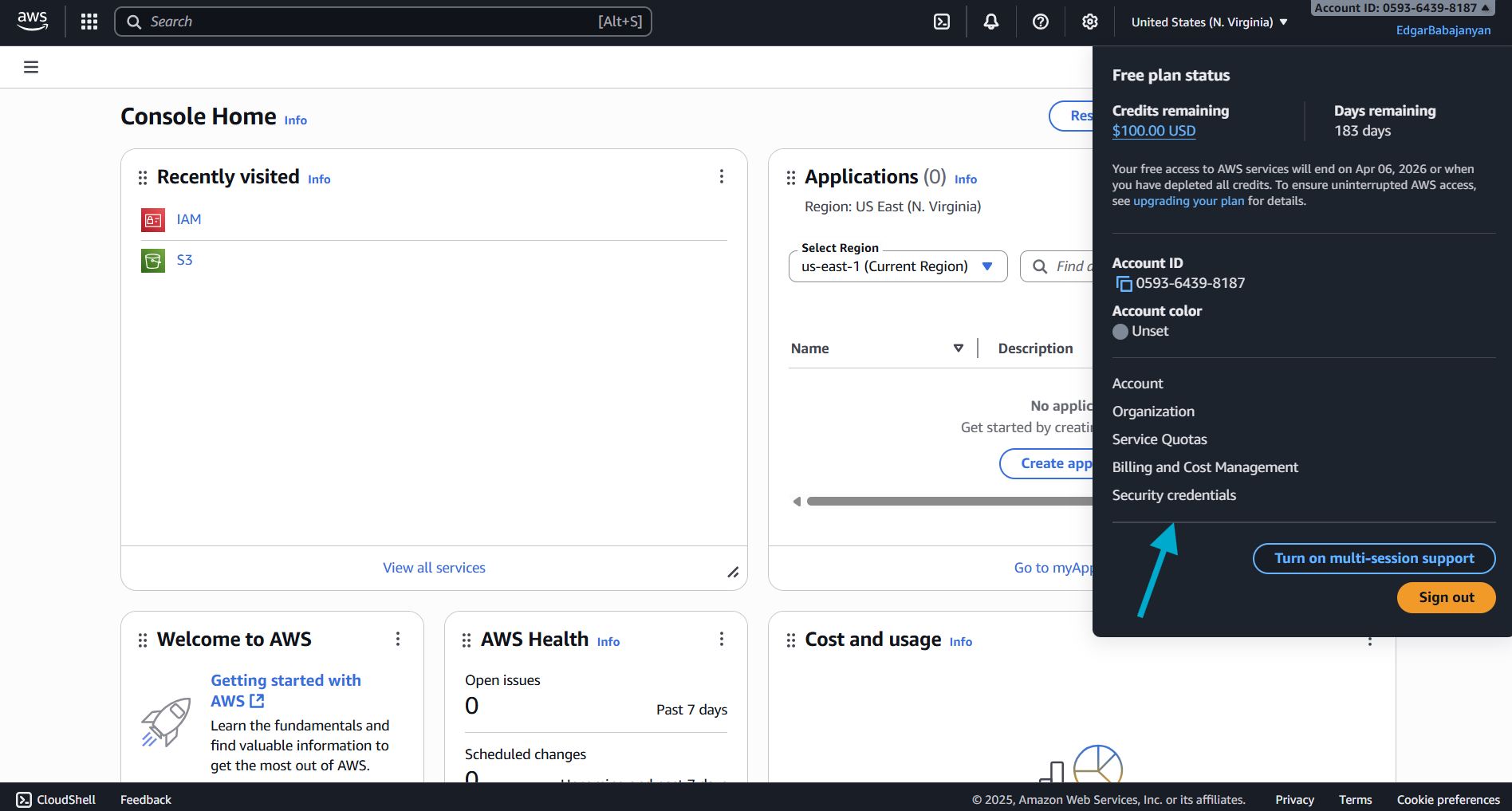Open the help question-mark menu
The height and width of the screenshot is (811, 1512).
pyautogui.click(x=1040, y=22)
